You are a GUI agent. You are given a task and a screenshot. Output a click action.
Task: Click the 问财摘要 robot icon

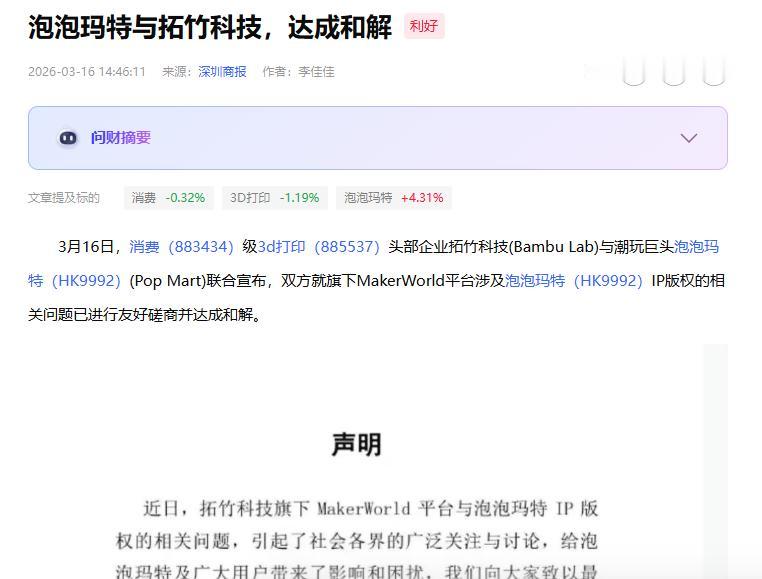click(68, 138)
